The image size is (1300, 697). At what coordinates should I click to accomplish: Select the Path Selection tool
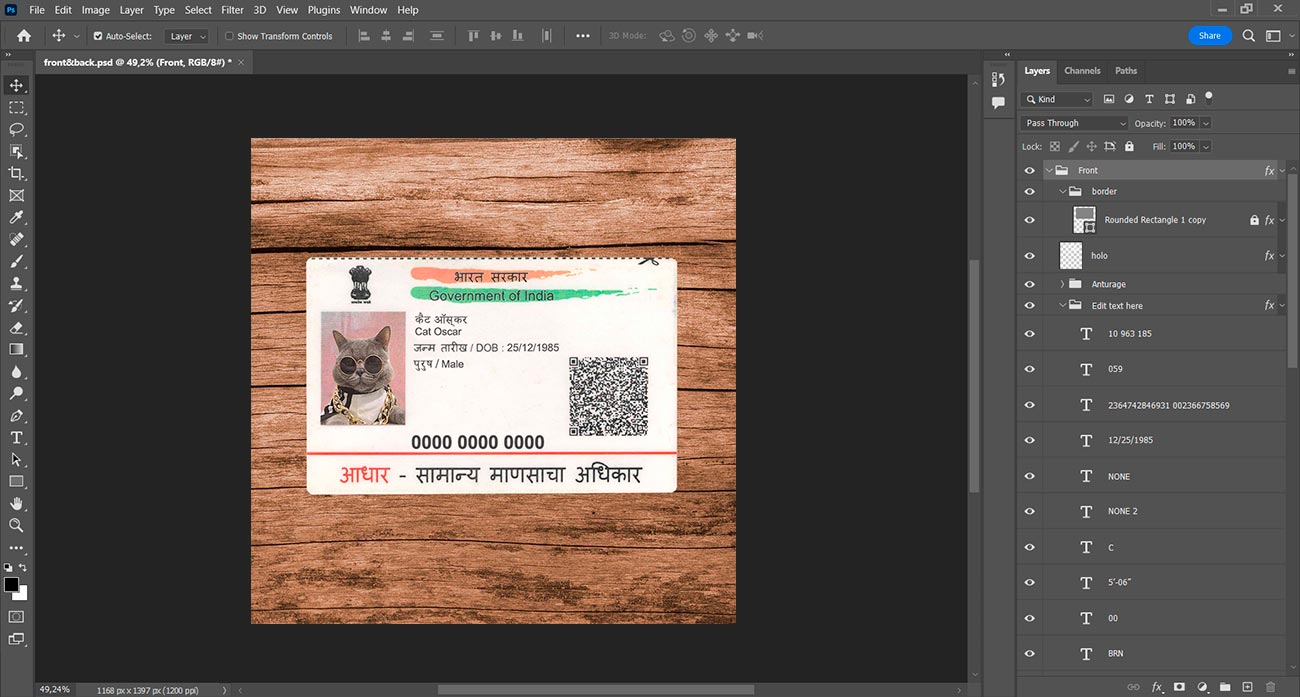click(x=16, y=459)
